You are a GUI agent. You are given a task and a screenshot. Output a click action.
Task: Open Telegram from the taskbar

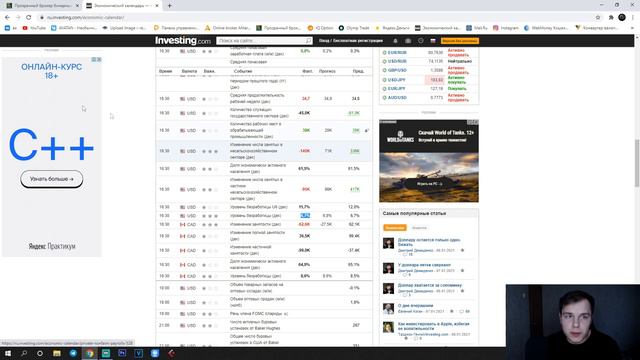[x=73, y=353]
